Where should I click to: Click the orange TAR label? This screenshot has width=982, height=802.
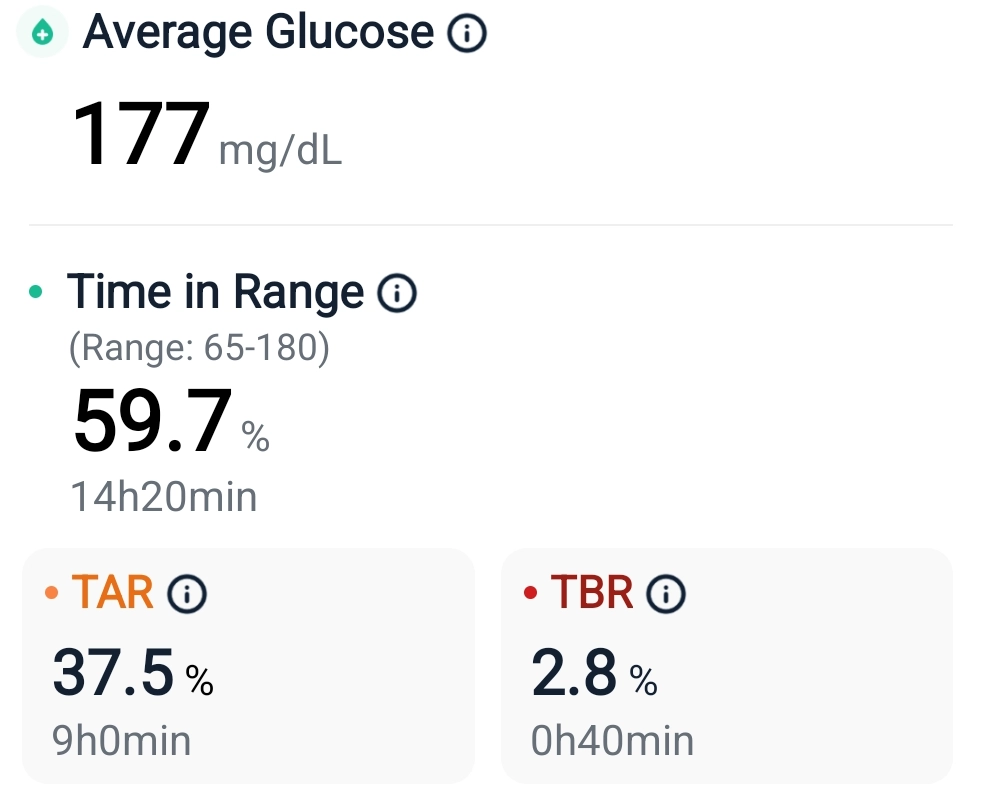(112, 593)
